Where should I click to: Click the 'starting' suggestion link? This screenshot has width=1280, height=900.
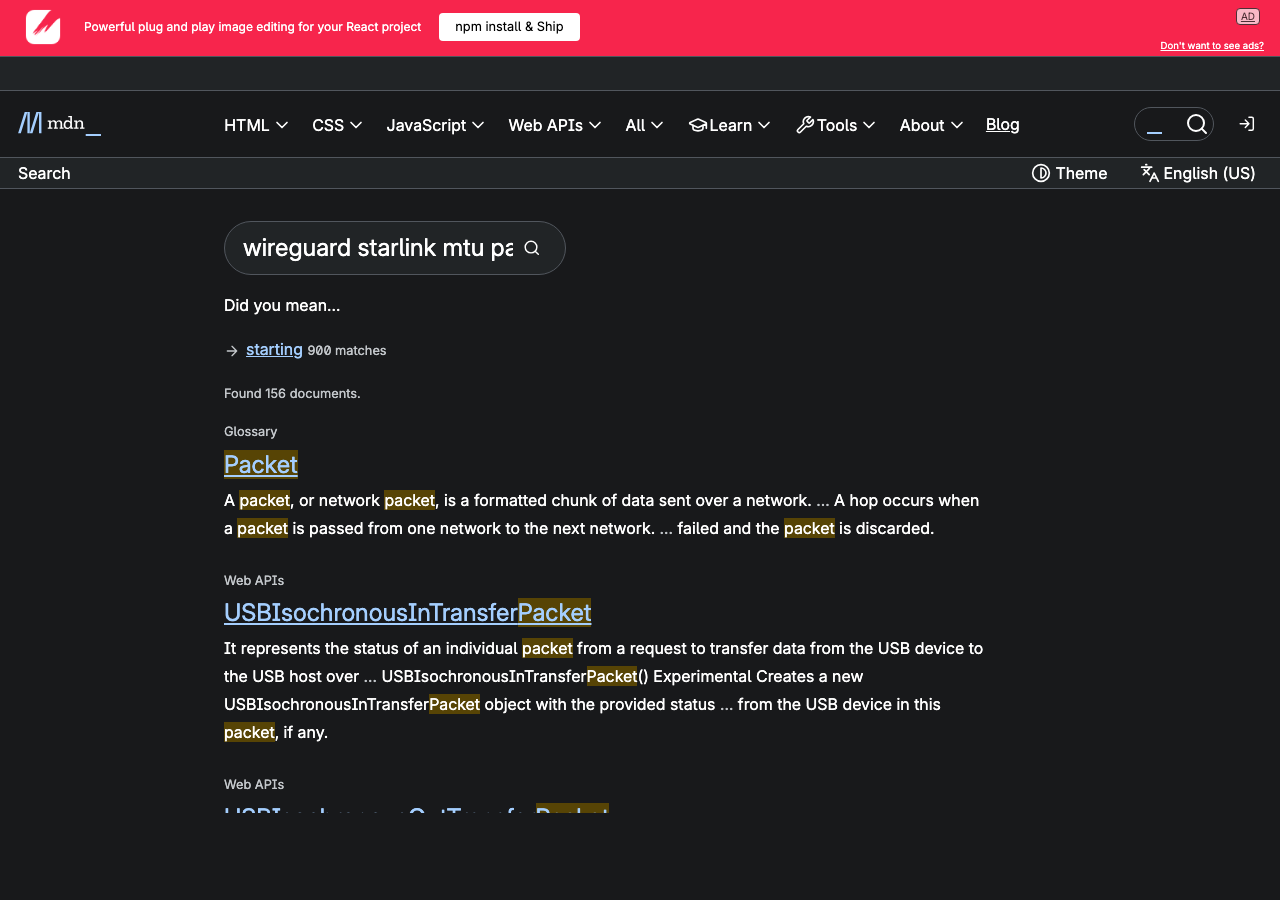coord(274,349)
